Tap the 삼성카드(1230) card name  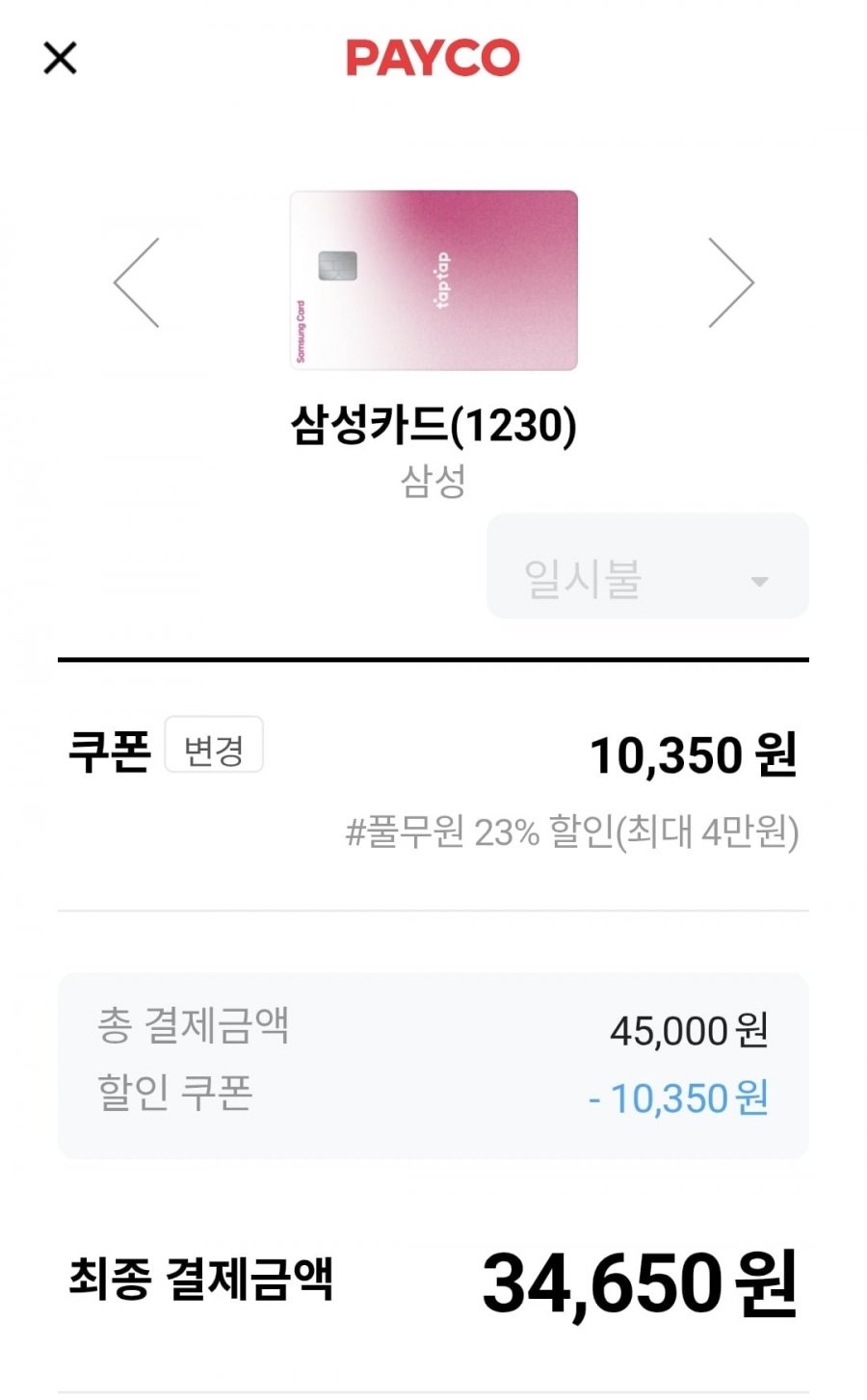(433, 425)
